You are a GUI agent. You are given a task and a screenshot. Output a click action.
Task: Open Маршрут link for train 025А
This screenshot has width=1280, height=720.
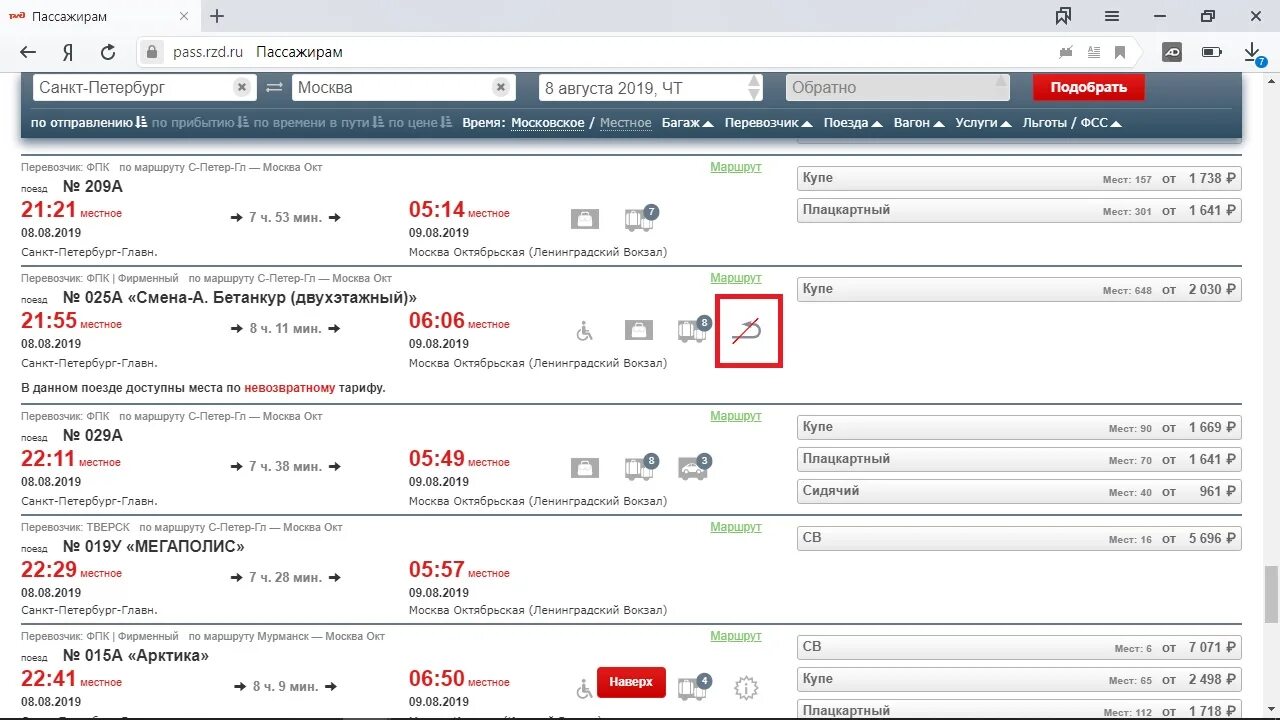click(x=736, y=278)
